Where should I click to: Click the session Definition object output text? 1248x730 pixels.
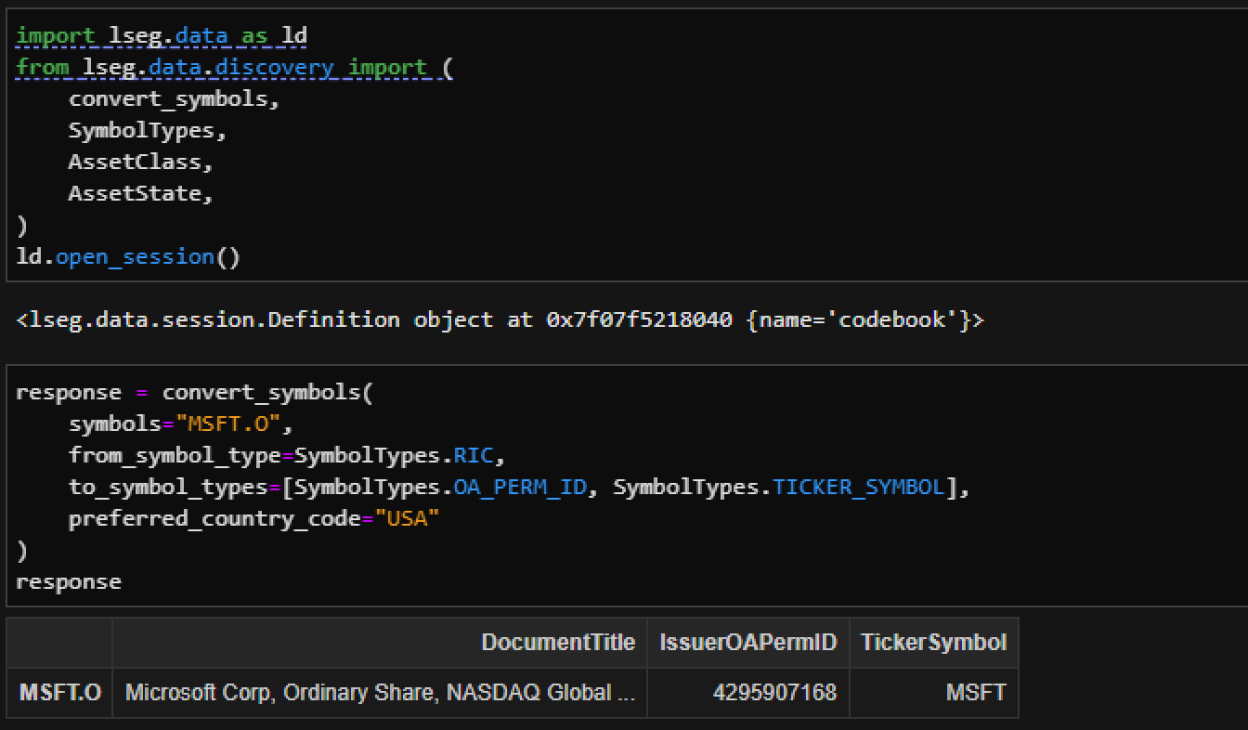point(500,320)
